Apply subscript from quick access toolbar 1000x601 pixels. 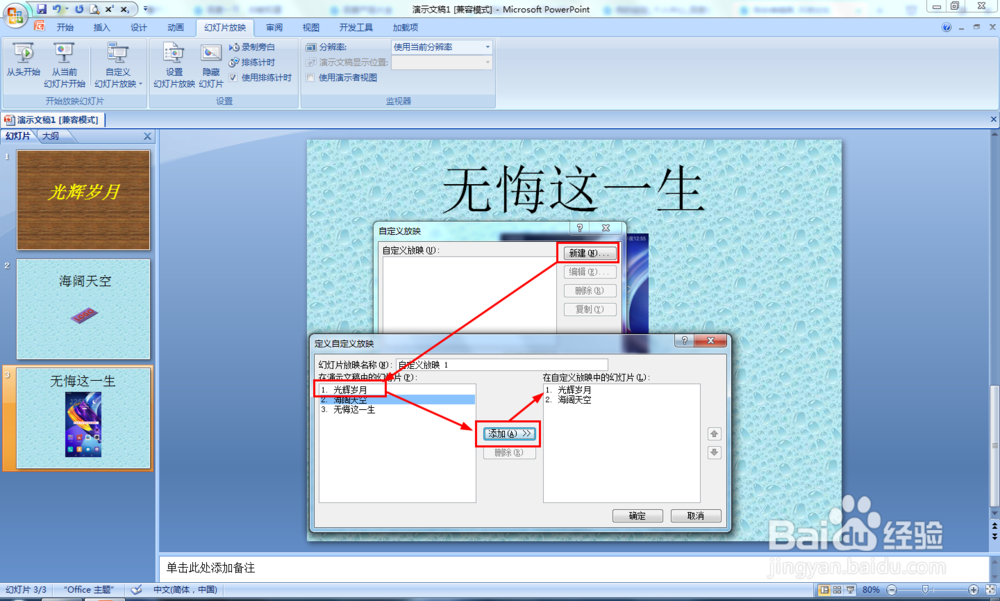click(x=125, y=9)
